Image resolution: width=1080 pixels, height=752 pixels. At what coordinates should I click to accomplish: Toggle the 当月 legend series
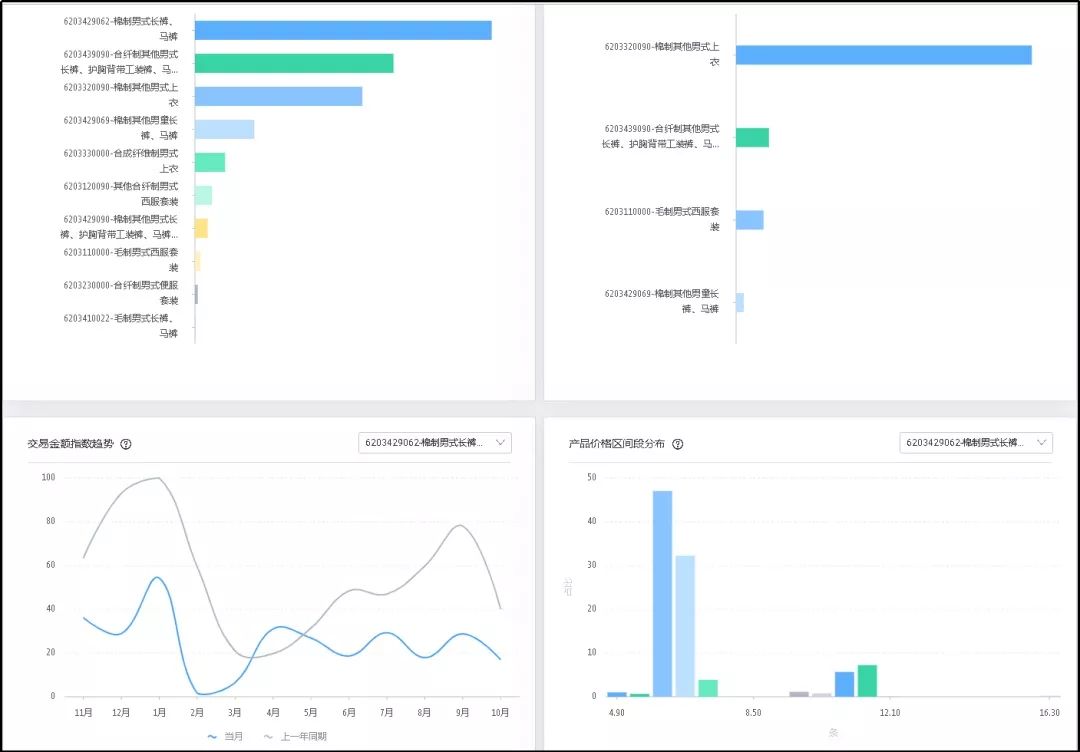tap(226, 736)
